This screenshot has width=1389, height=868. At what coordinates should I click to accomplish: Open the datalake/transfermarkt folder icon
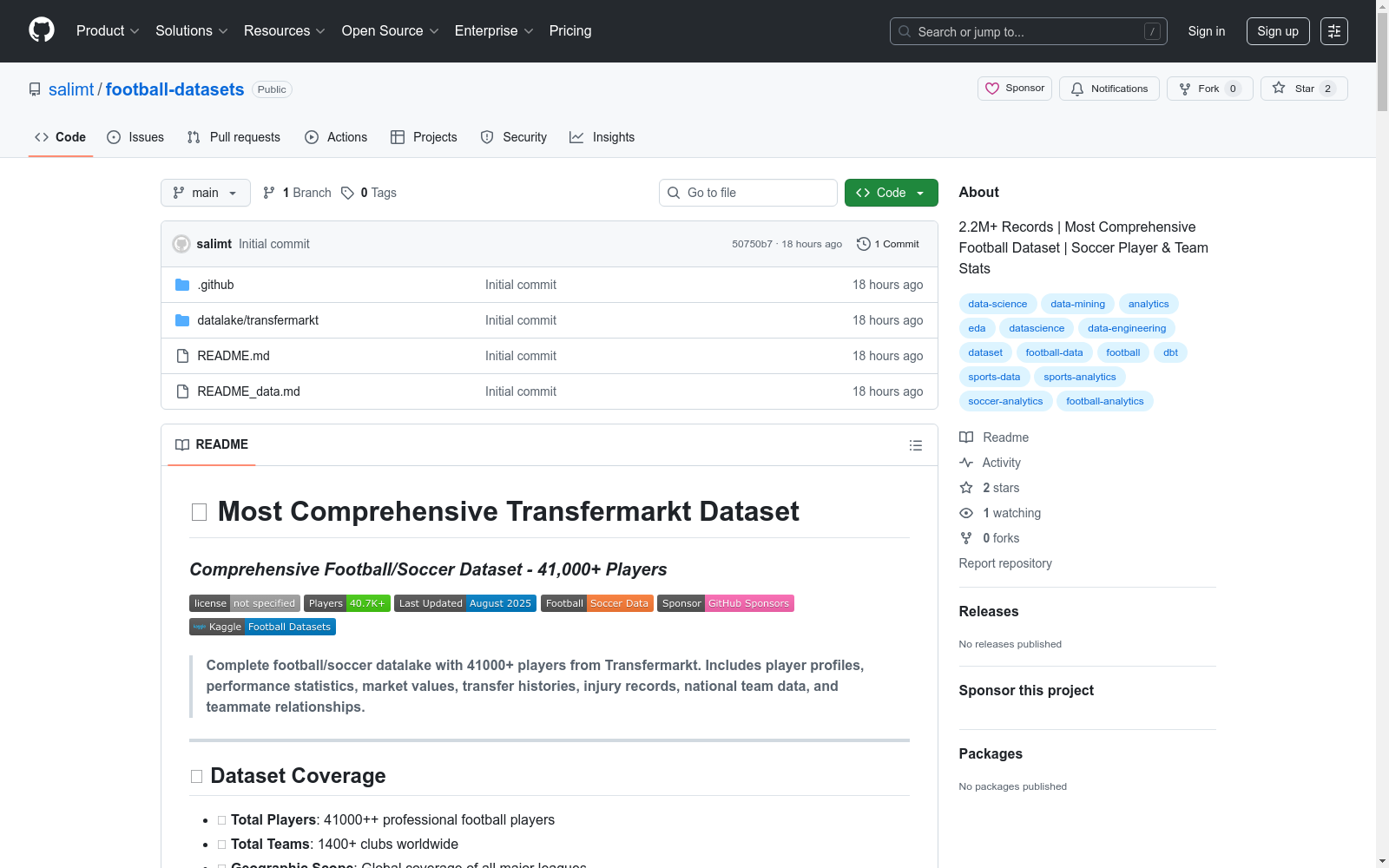coord(182,320)
